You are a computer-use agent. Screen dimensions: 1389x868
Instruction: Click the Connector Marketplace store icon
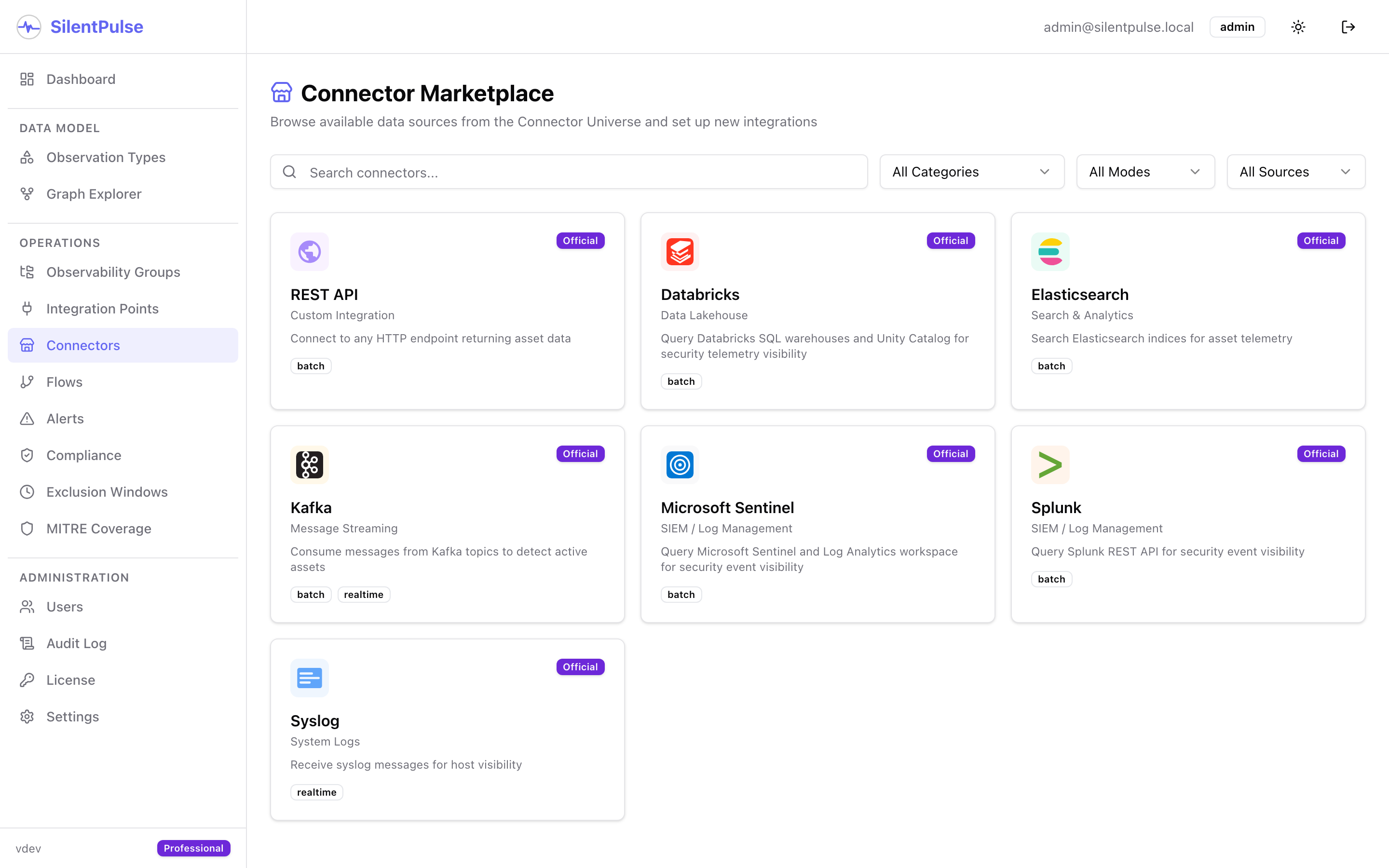(x=281, y=93)
